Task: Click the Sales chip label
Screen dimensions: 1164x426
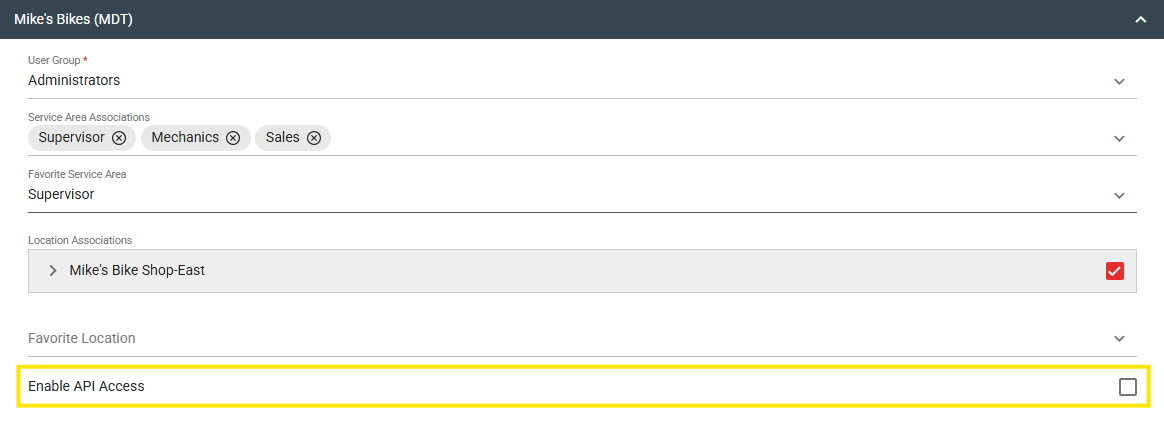Action: (x=283, y=137)
